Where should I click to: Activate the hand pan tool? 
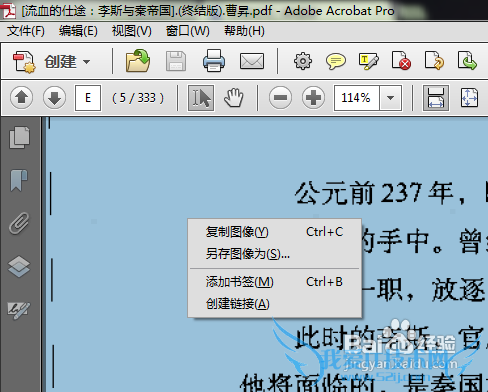[234, 98]
